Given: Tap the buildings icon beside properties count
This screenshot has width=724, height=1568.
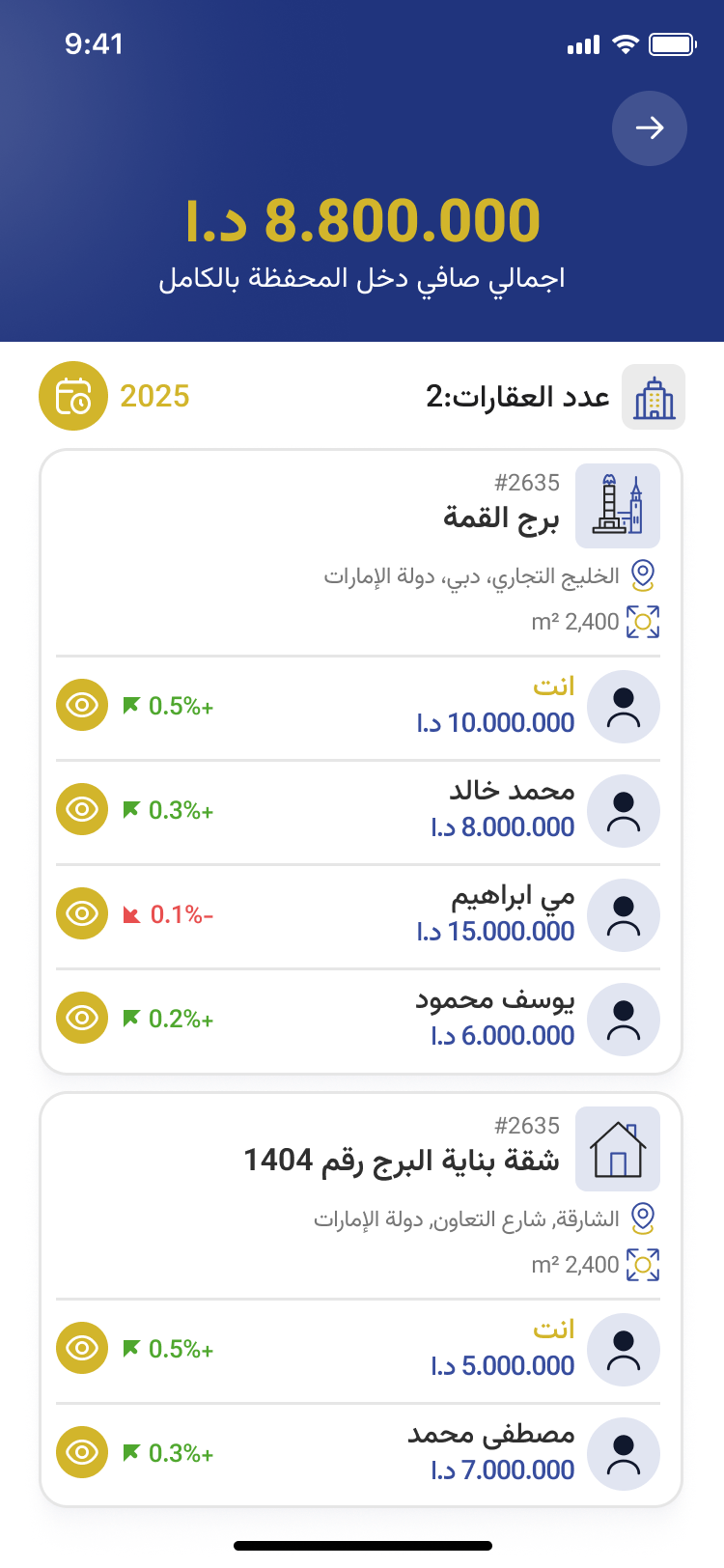Looking at the screenshot, I should (x=654, y=397).
